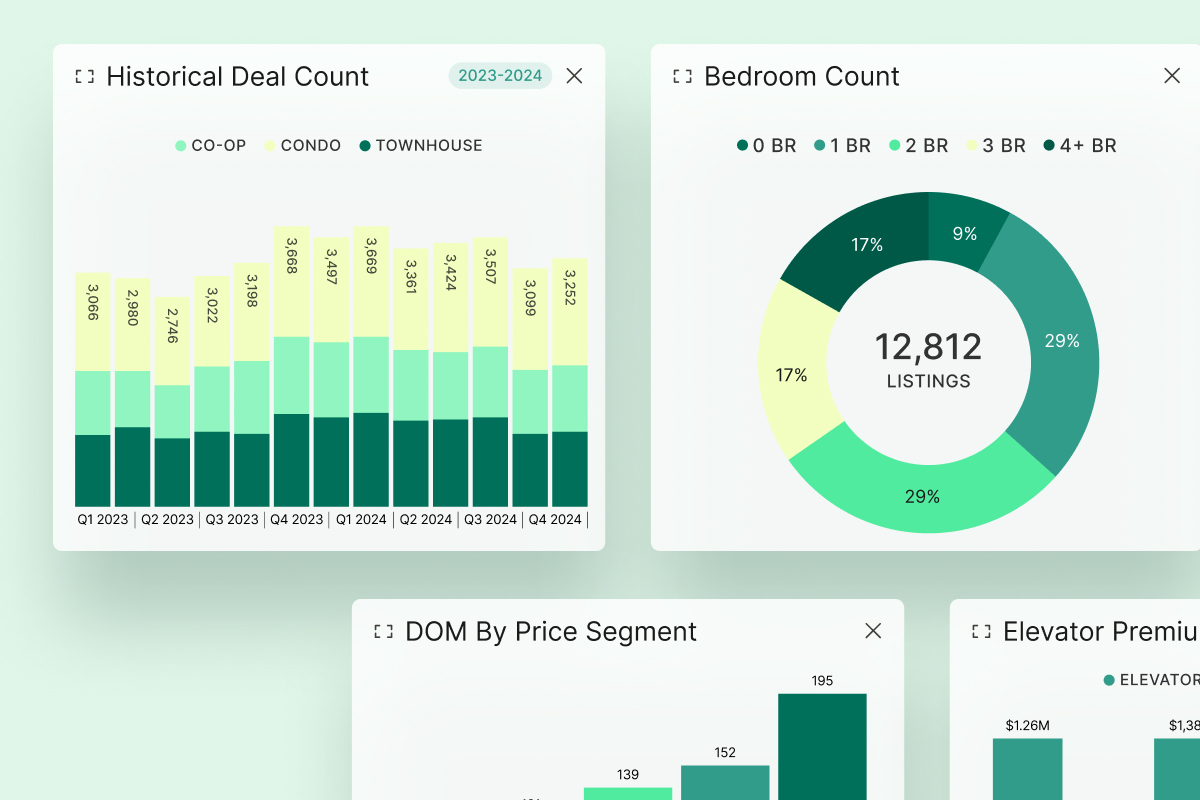Viewport: 1200px width, 800px height.
Task: Close the Historical Deal Count card
Action: point(574,76)
